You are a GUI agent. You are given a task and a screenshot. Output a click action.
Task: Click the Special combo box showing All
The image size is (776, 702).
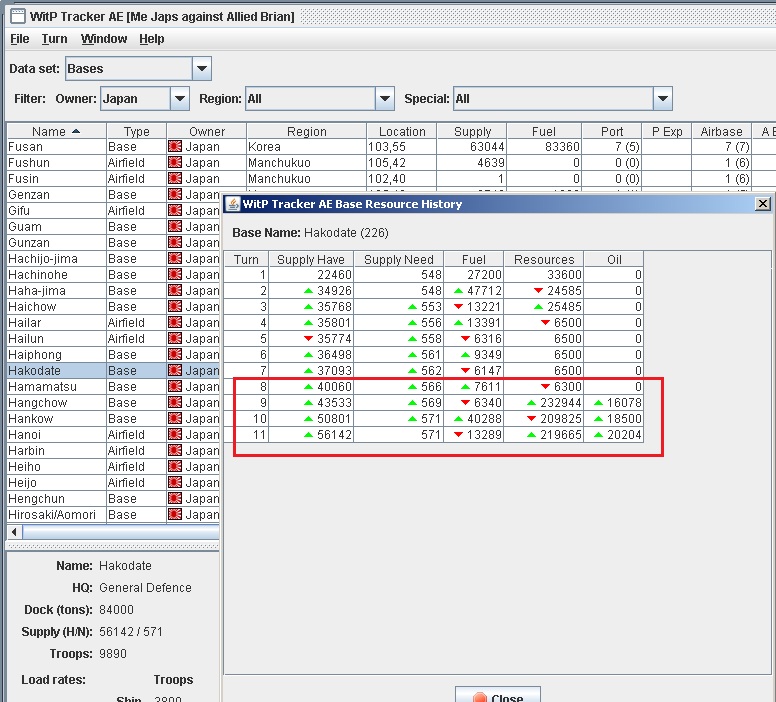[563, 99]
